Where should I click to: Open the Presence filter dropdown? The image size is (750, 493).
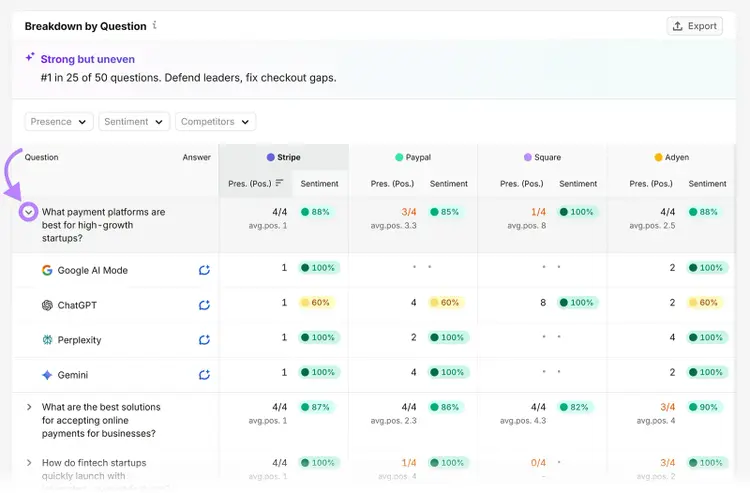click(x=58, y=121)
